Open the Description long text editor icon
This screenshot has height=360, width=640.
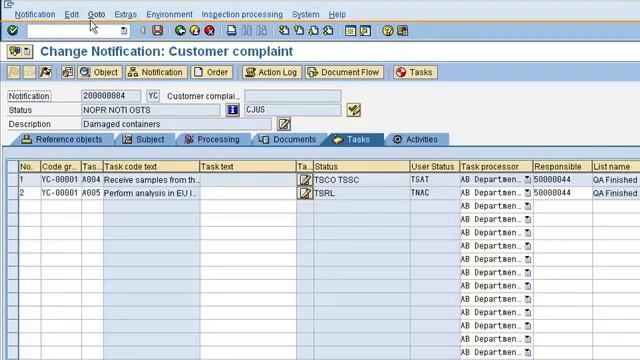tap(284, 124)
